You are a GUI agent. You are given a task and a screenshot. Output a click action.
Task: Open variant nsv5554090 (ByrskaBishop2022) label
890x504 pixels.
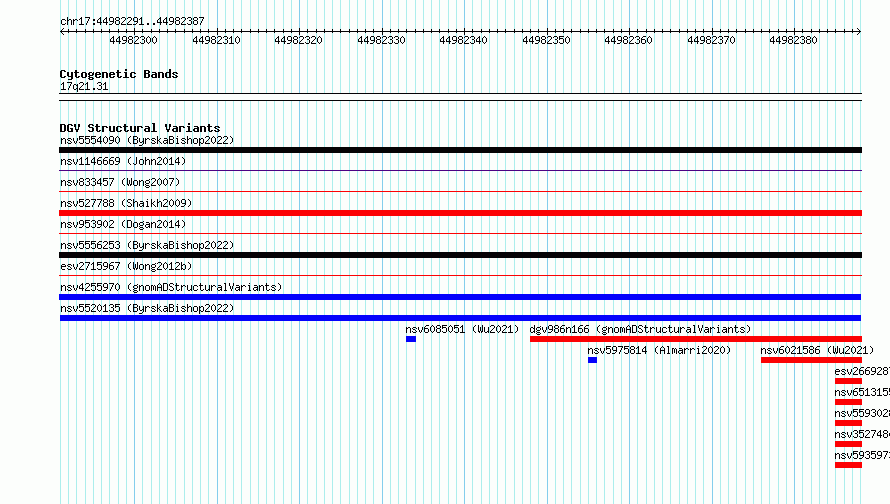tap(147, 140)
